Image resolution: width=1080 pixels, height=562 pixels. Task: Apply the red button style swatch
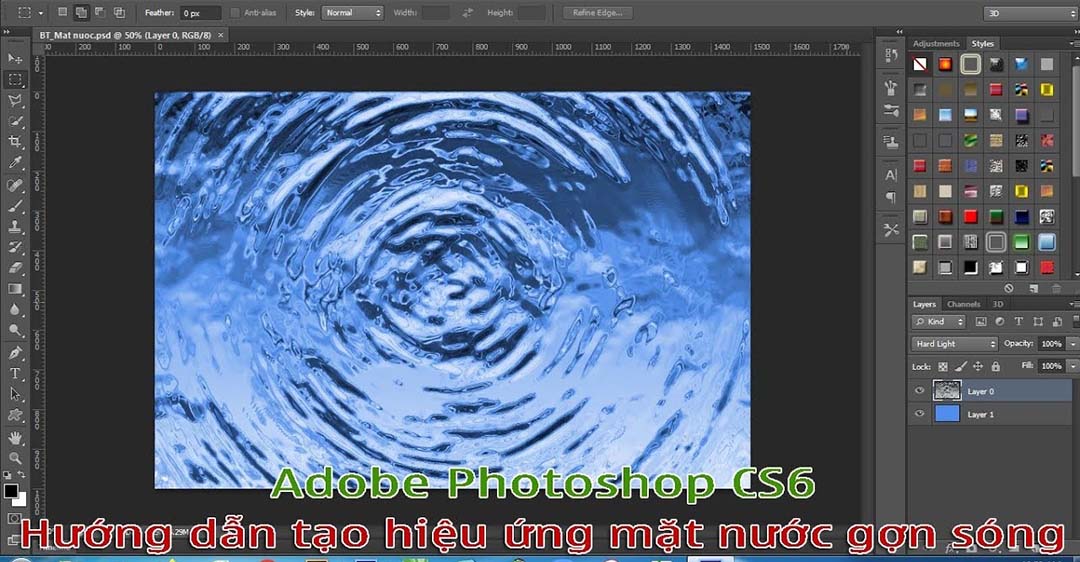970,216
